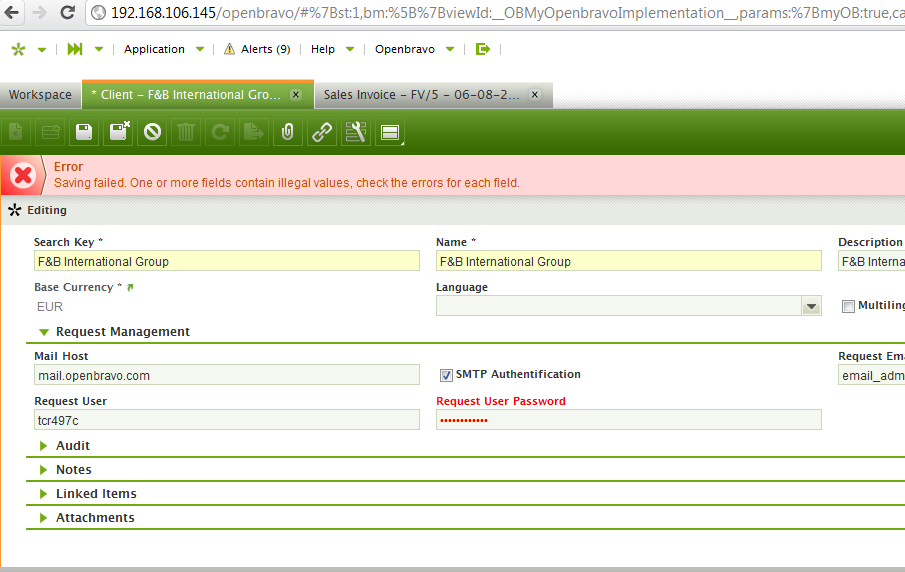Click the Export toolbar icon

tap(254, 132)
